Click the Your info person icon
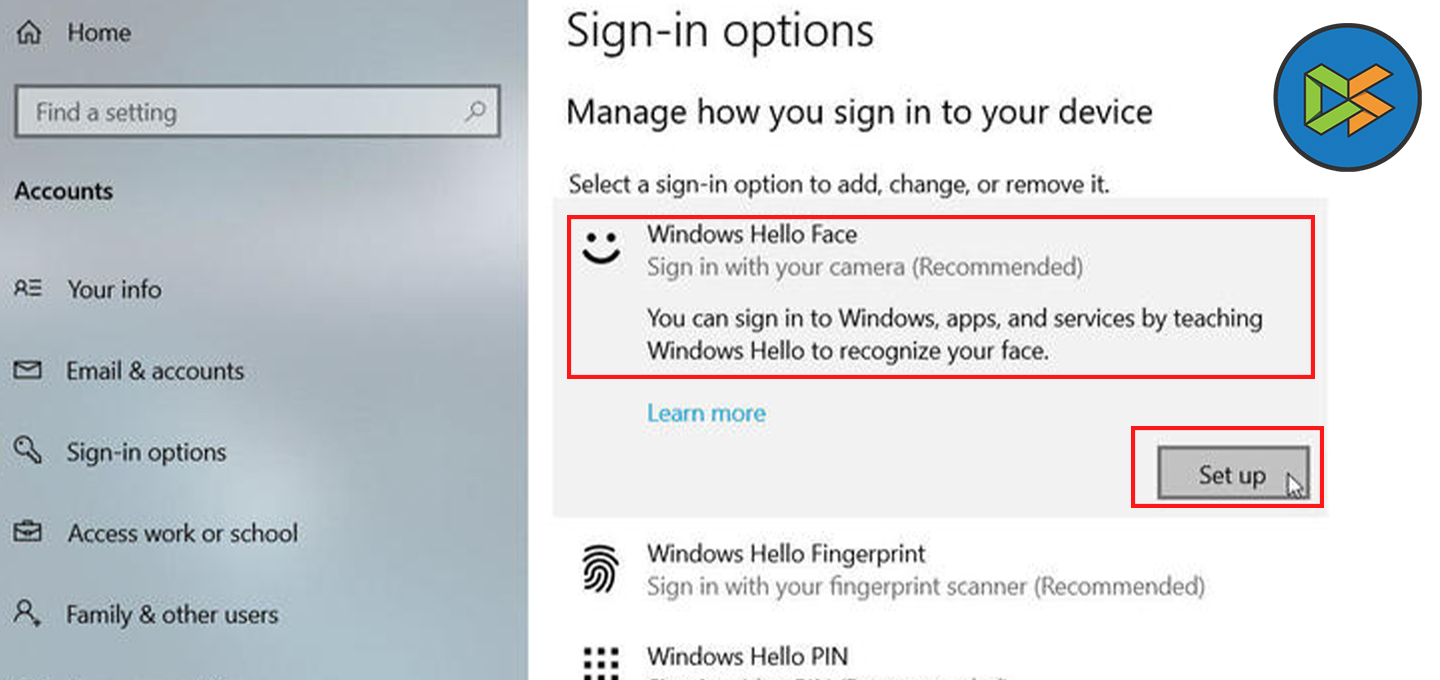 click(x=29, y=289)
